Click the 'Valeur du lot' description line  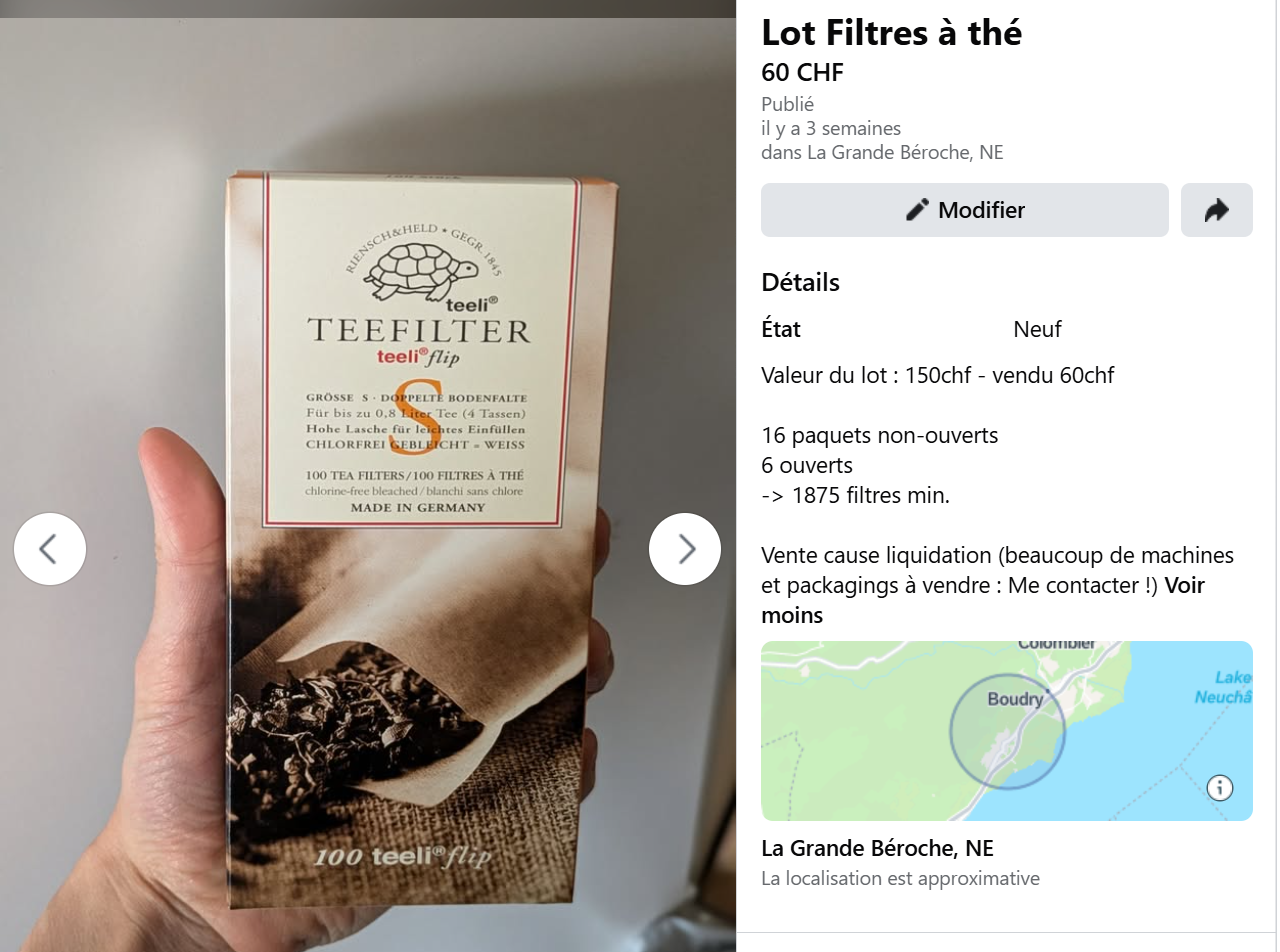click(937, 376)
